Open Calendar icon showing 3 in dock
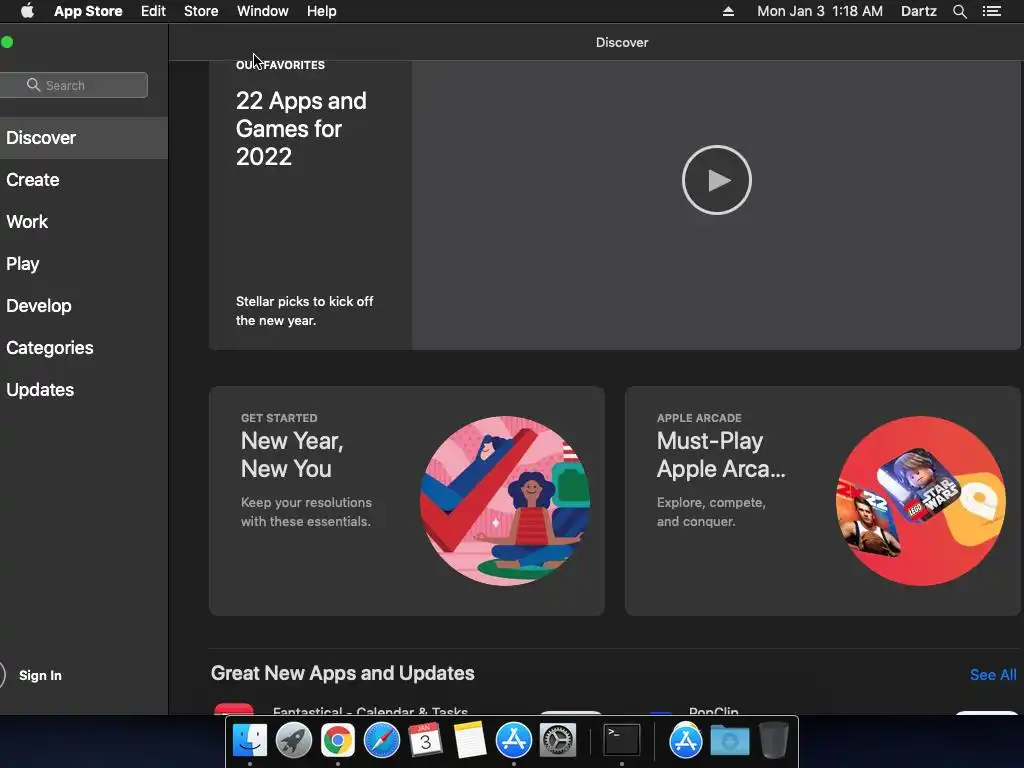The height and width of the screenshot is (768, 1024). click(x=425, y=741)
